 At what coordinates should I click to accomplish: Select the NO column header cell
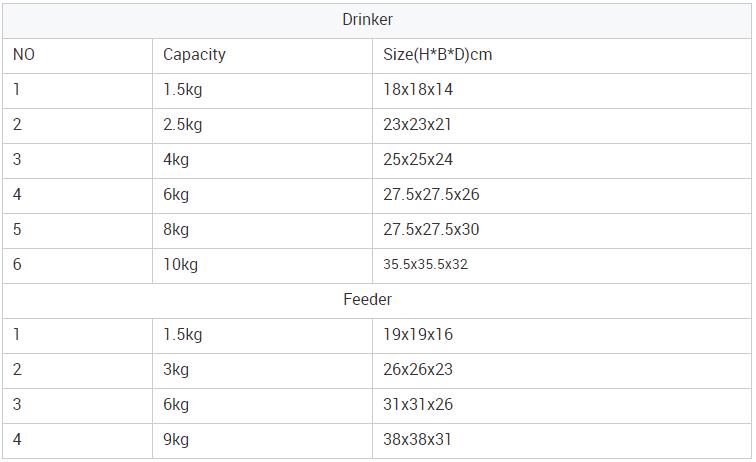pyautogui.click(x=24, y=55)
